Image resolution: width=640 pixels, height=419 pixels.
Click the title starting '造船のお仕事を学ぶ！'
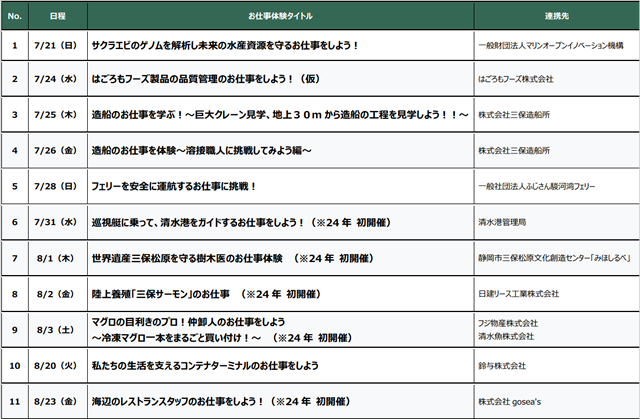coord(280,115)
